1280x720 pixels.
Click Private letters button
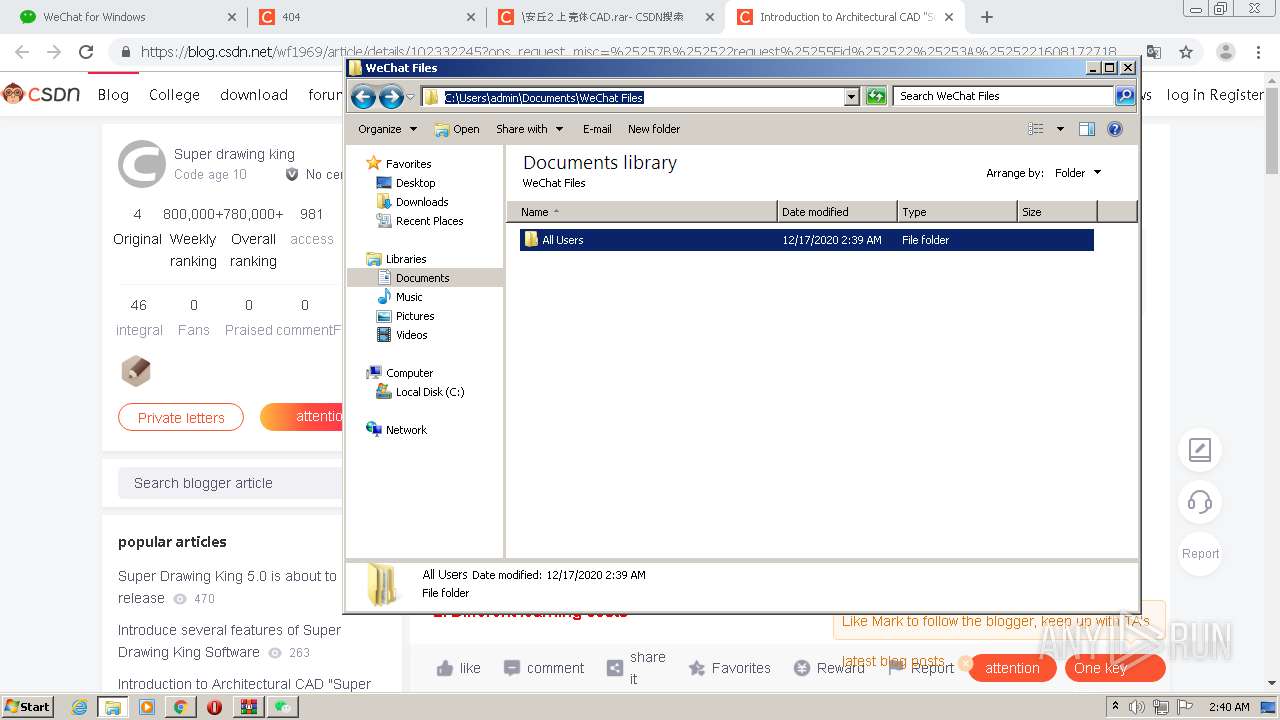[181, 417]
